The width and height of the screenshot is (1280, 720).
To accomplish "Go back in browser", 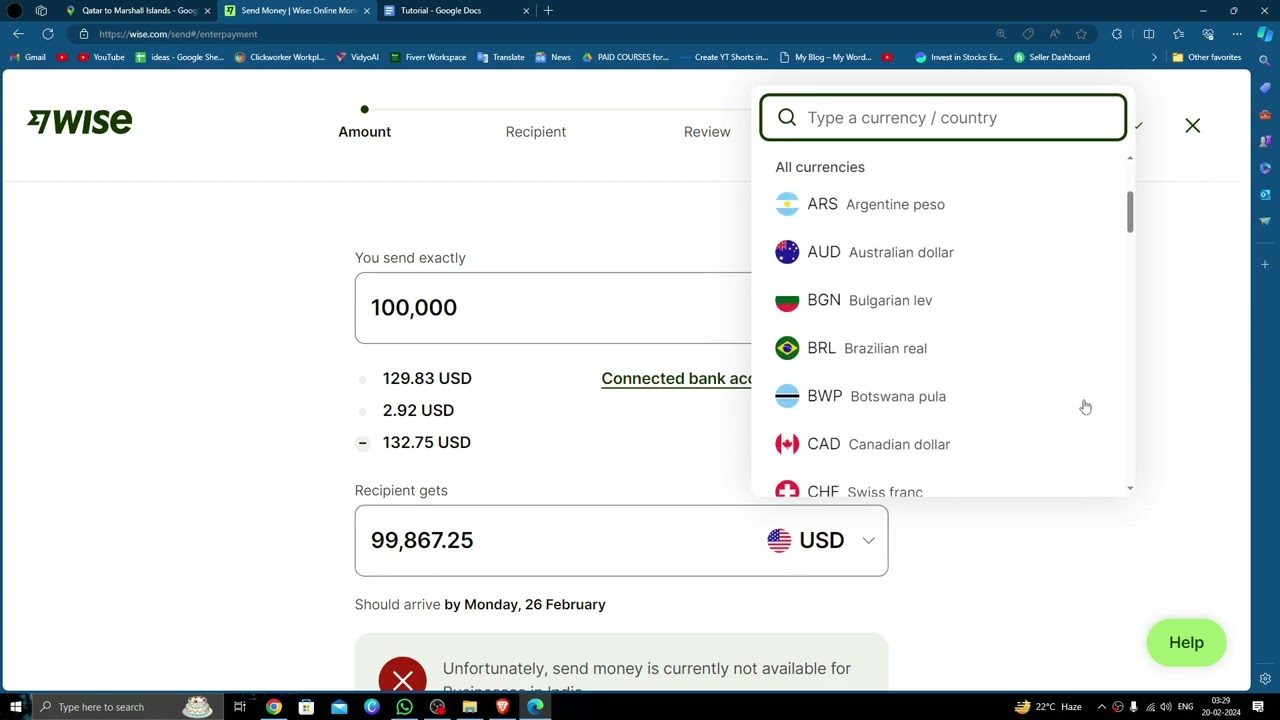I will click(x=18, y=34).
